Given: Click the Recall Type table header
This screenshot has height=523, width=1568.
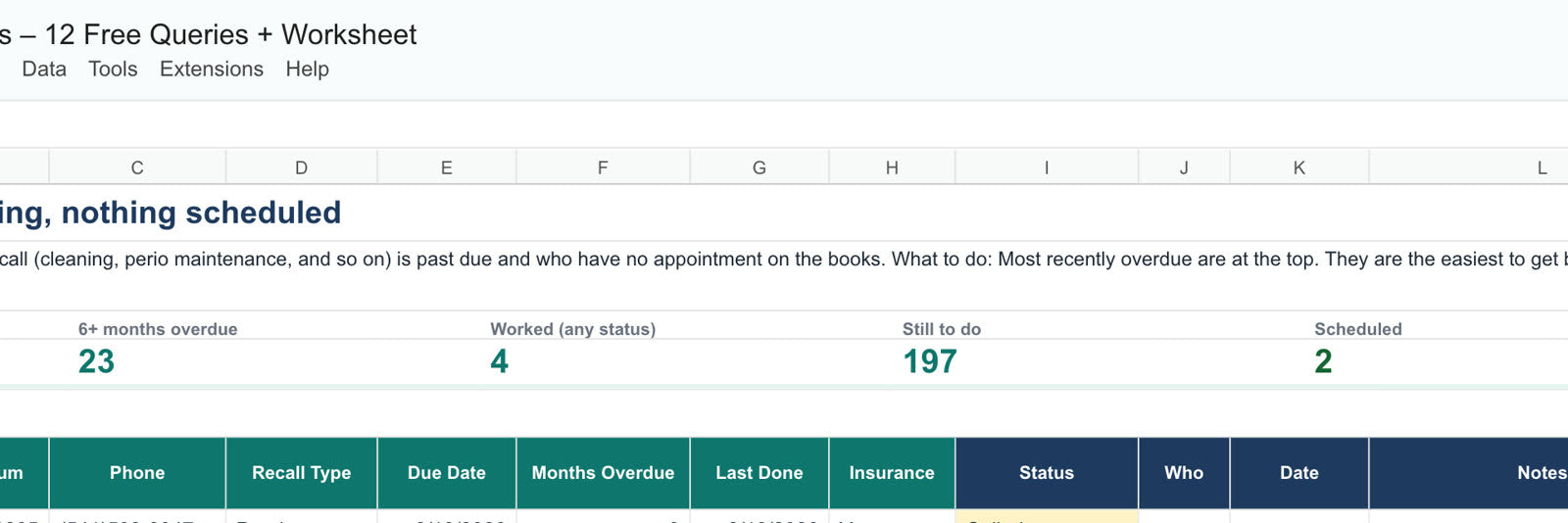Looking at the screenshot, I should coord(301,473).
